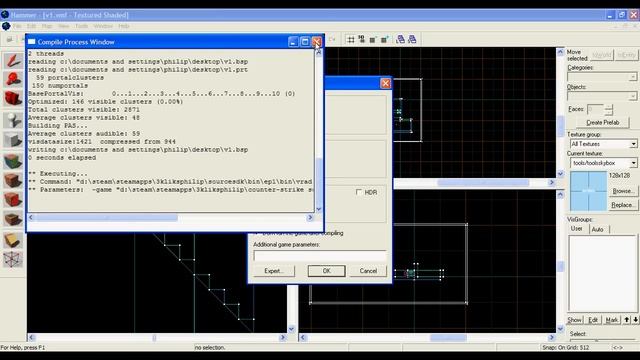Click '0 seconds elapsed' compile log line
The width and height of the screenshot is (640, 360).
[62, 158]
